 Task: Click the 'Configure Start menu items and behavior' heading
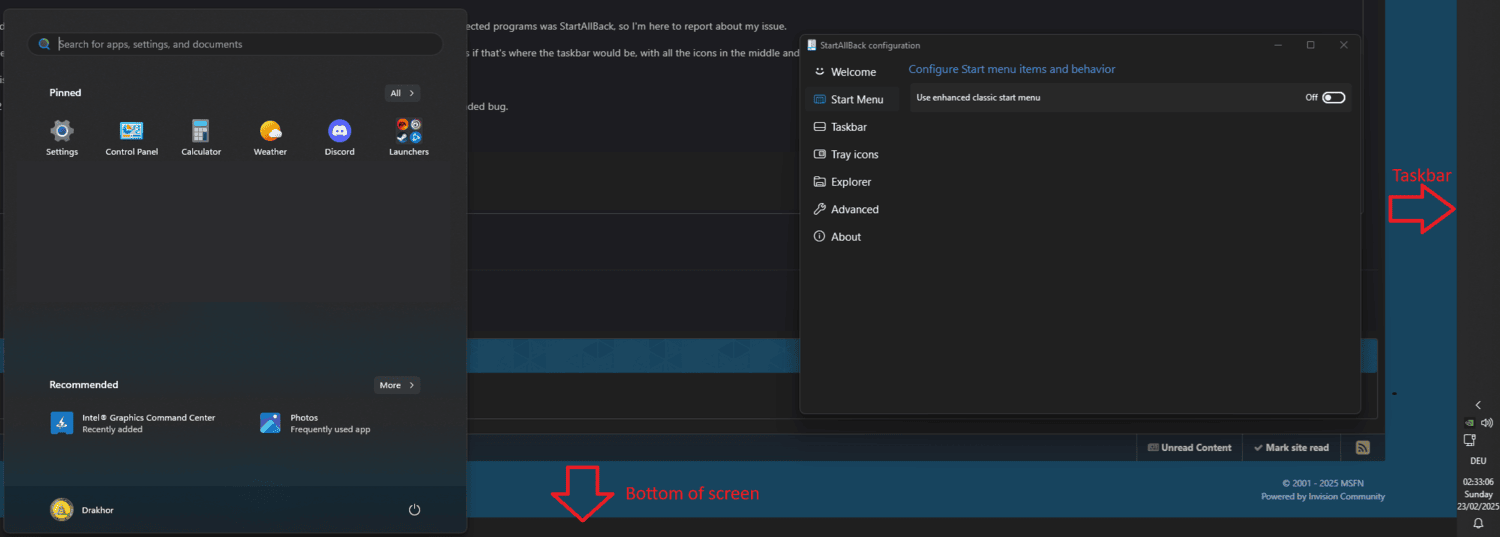[1011, 69]
